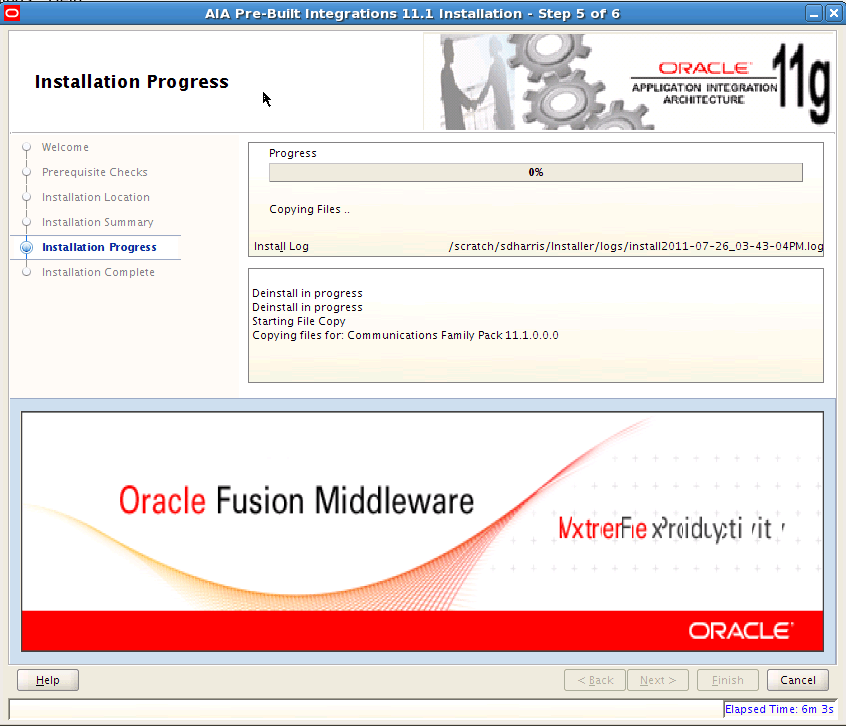846x727 pixels.
Task: Click the Copying Files status message area
Action: 310,209
